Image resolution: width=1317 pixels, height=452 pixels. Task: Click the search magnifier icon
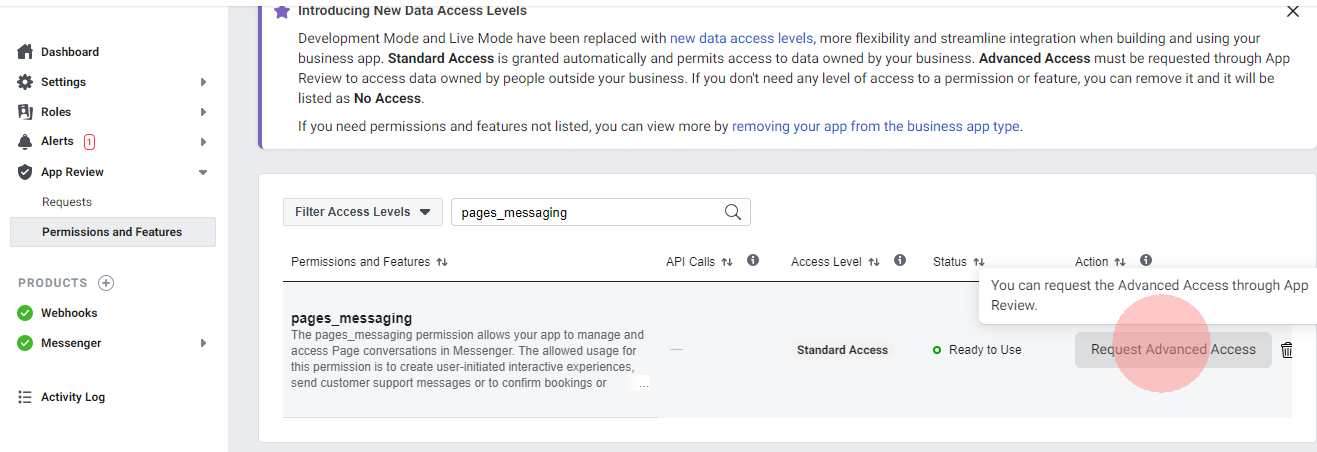tap(733, 212)
